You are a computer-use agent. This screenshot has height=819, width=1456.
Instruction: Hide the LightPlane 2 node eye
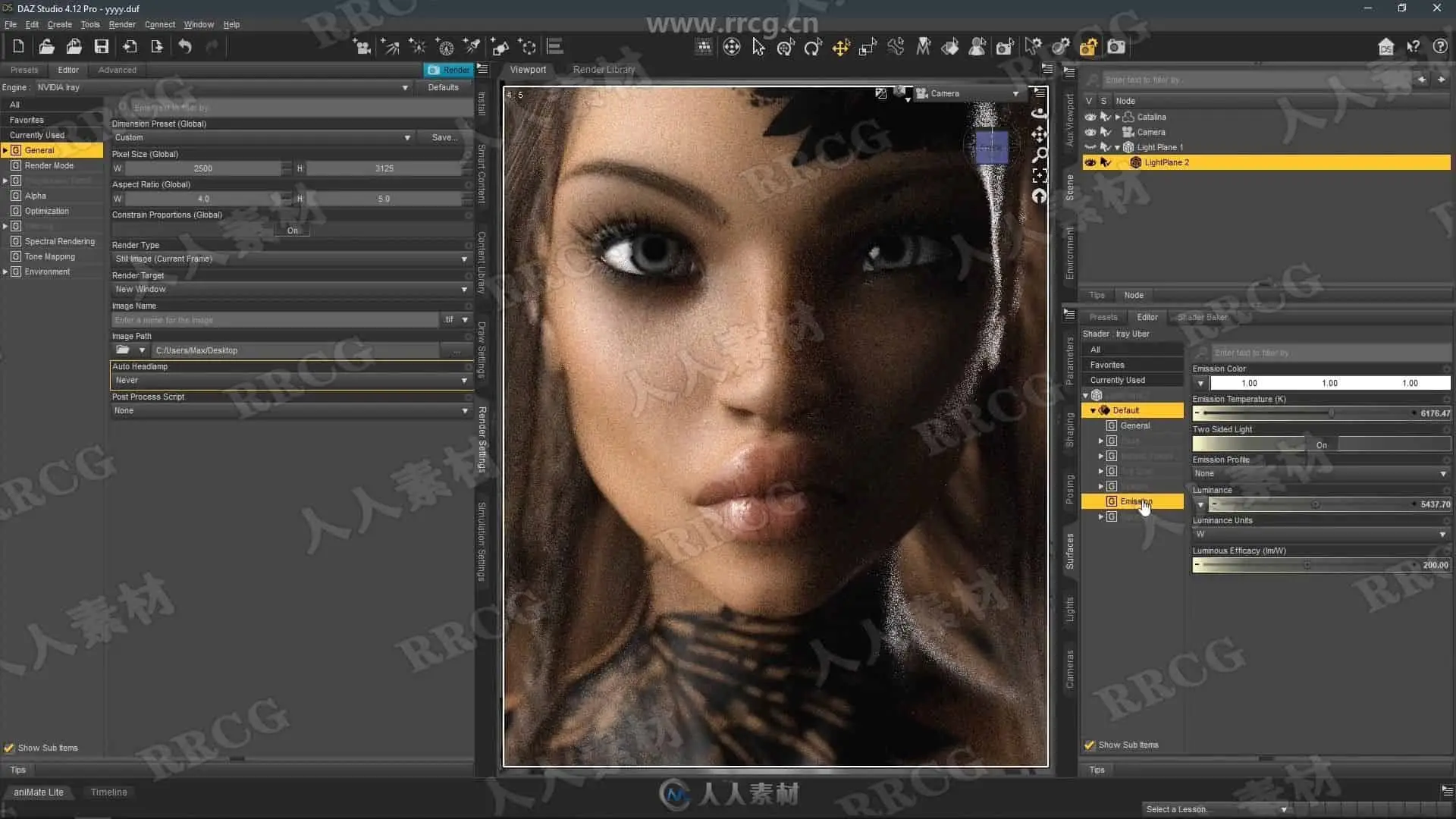tap(1090, 162)
